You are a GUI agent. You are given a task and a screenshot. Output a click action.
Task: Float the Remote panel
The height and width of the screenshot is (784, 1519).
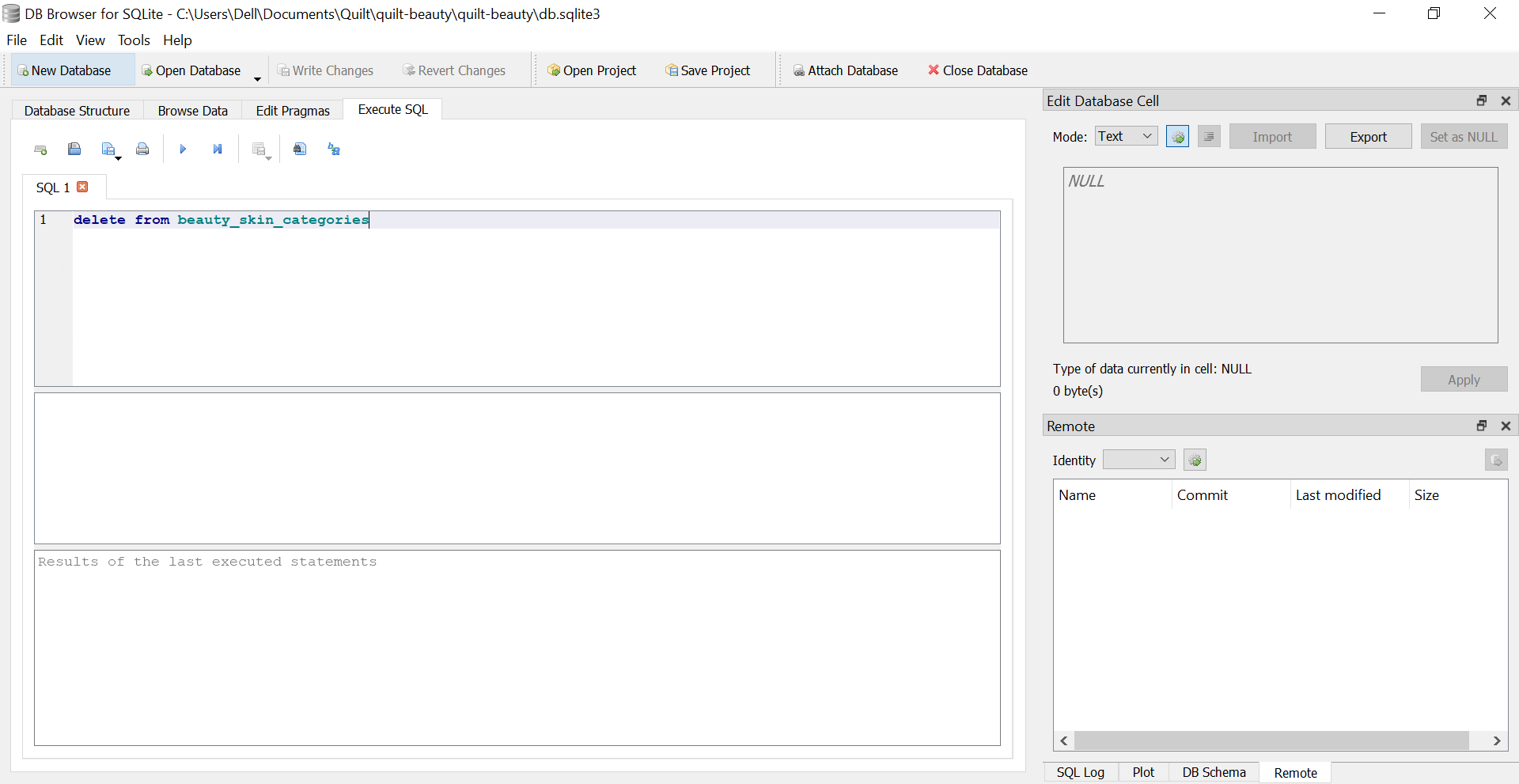click(1482, 426)
